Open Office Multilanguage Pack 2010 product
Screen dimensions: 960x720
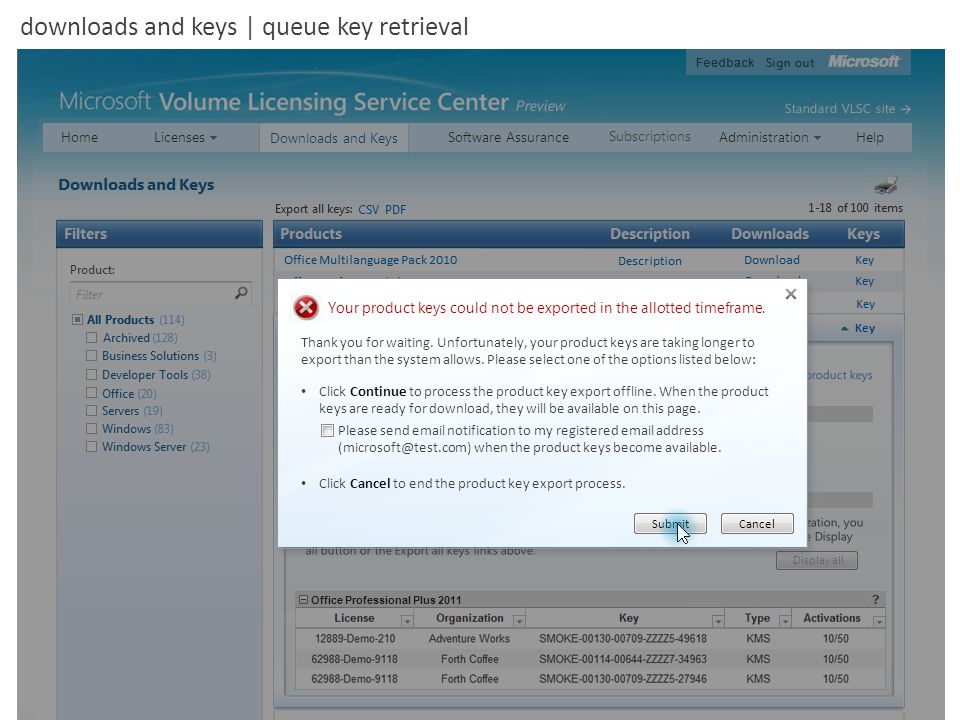click(x=370, y=260)
